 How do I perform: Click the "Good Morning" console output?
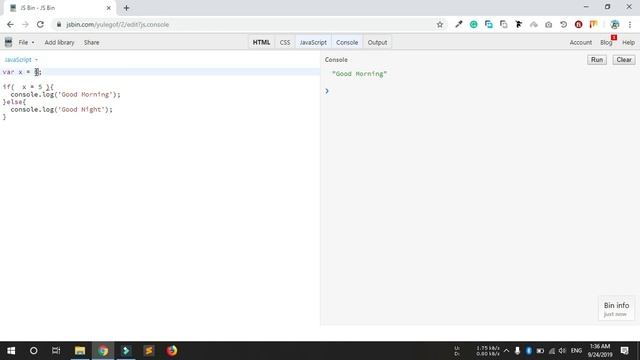pyautogui.click(x=359, y=74)
